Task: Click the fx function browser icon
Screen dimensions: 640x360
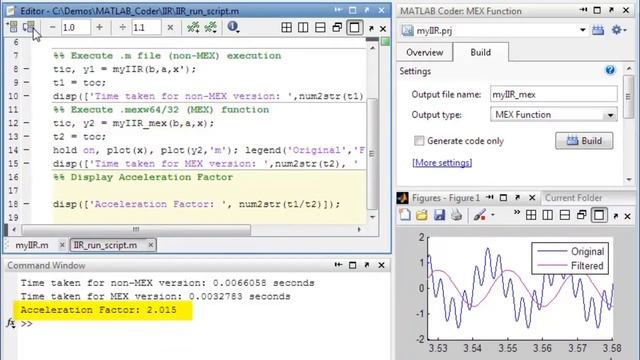Action: pos(11,323)
